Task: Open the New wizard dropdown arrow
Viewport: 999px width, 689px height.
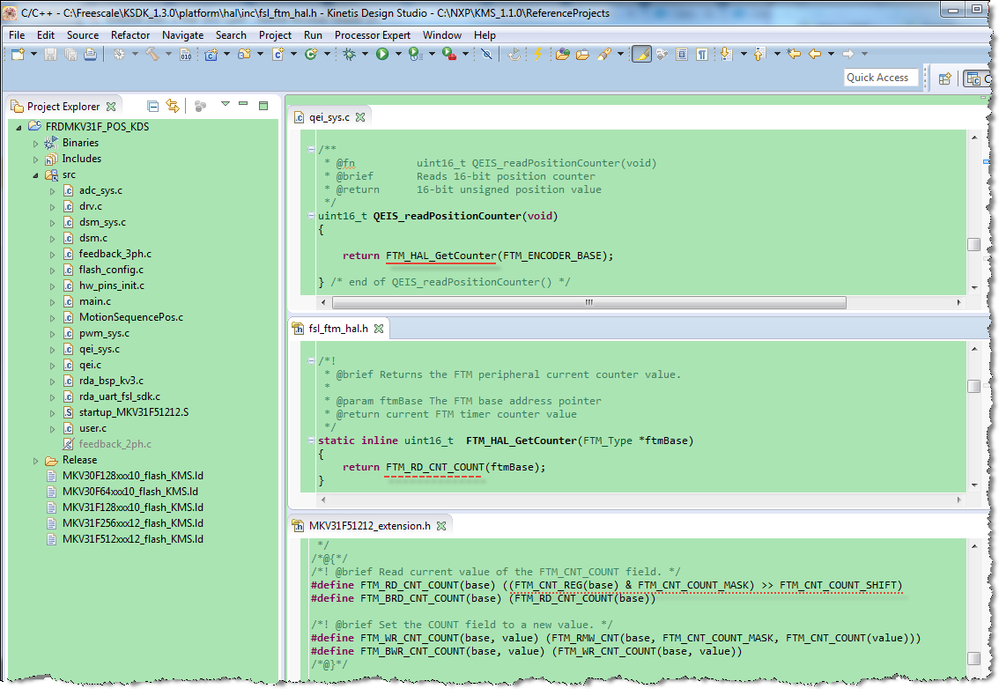Action: (34, 54)
